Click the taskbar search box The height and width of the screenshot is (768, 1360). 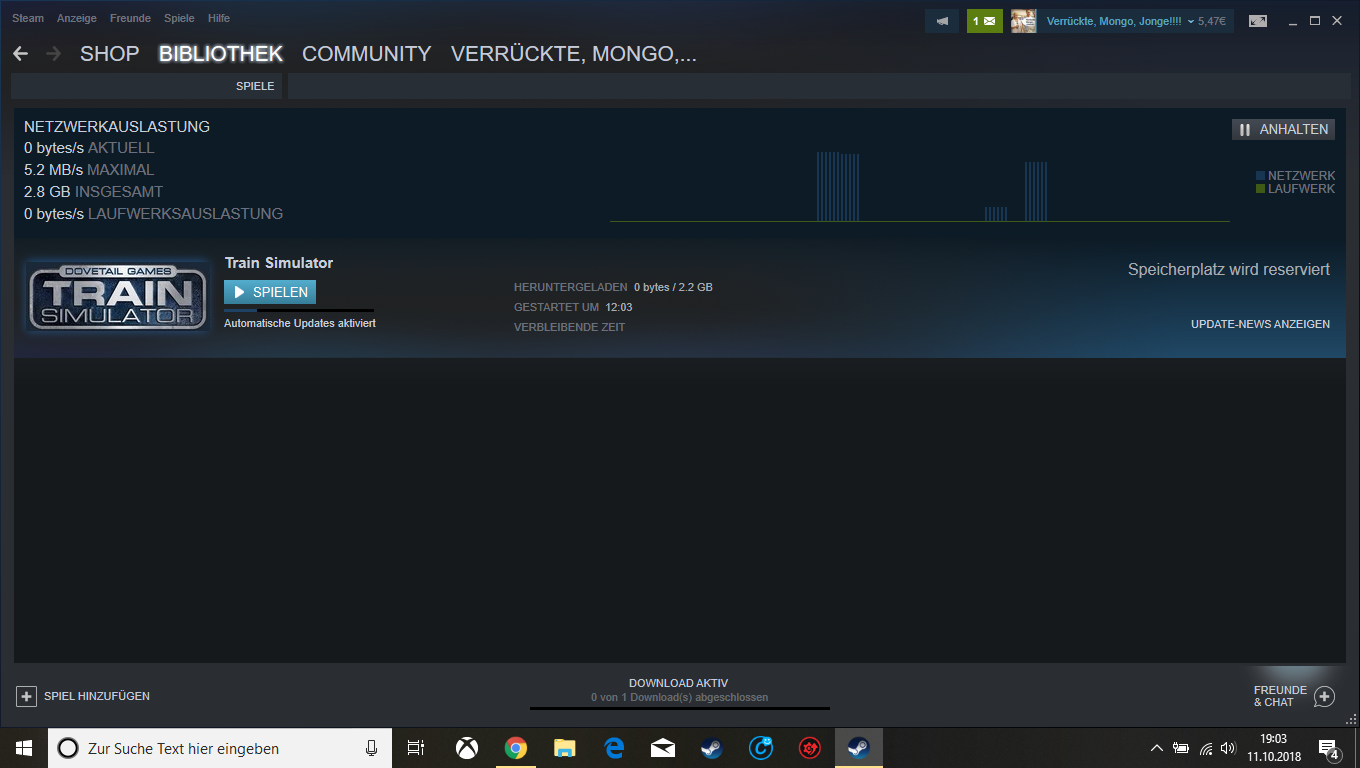pyautogui.click(x=219, y=748)
